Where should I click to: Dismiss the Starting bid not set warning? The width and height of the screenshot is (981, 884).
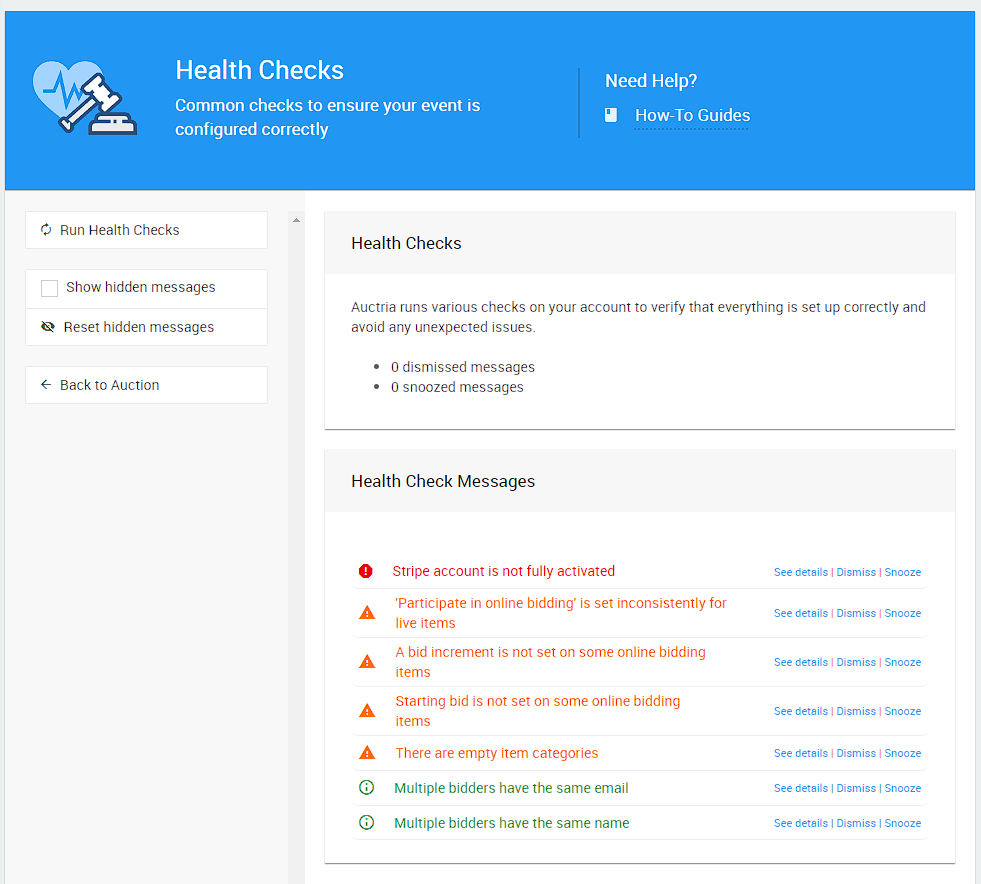856,712
